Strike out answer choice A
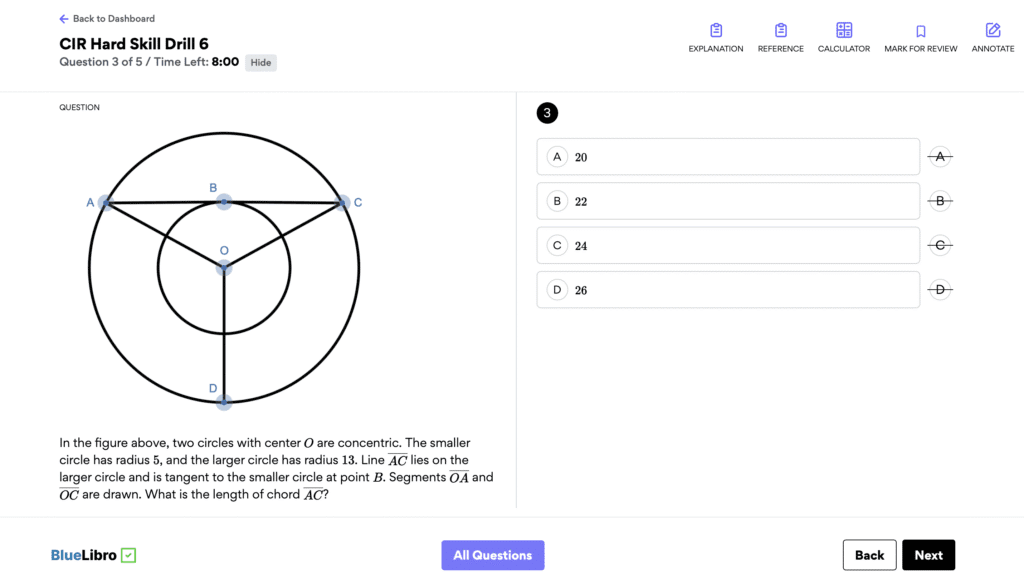 pyautogui.click(x=939, y=157)
